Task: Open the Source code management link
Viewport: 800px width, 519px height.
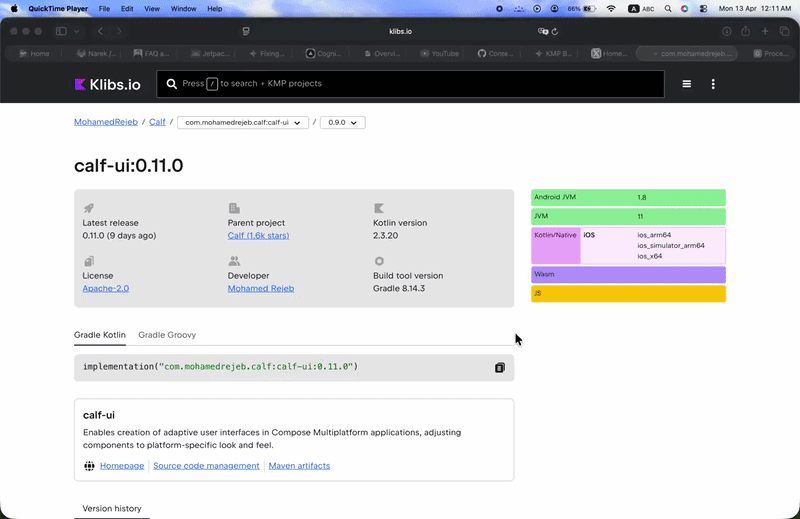Action: 206,465
